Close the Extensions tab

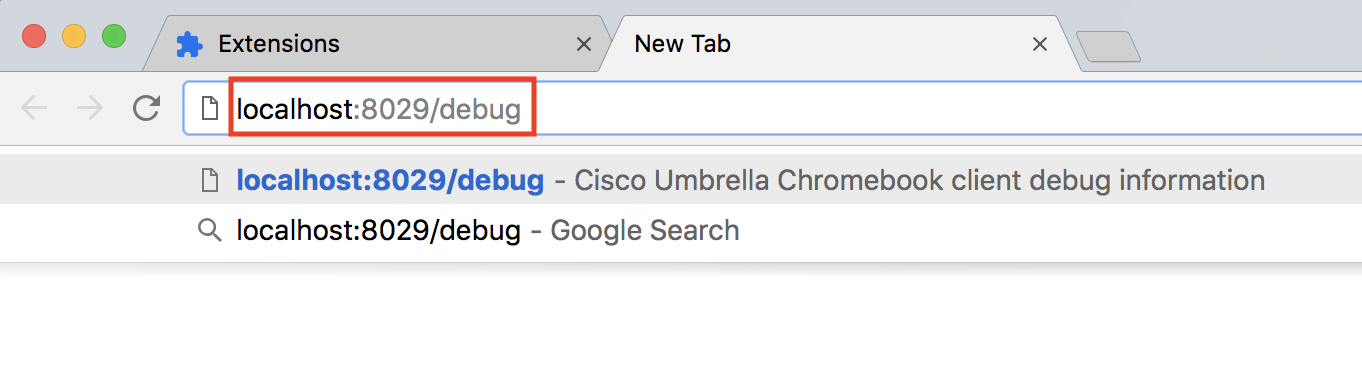pos(585,44)
